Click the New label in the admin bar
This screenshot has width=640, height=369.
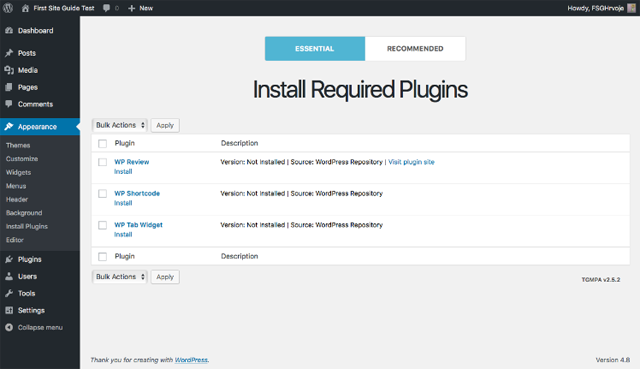coord(146,8)
